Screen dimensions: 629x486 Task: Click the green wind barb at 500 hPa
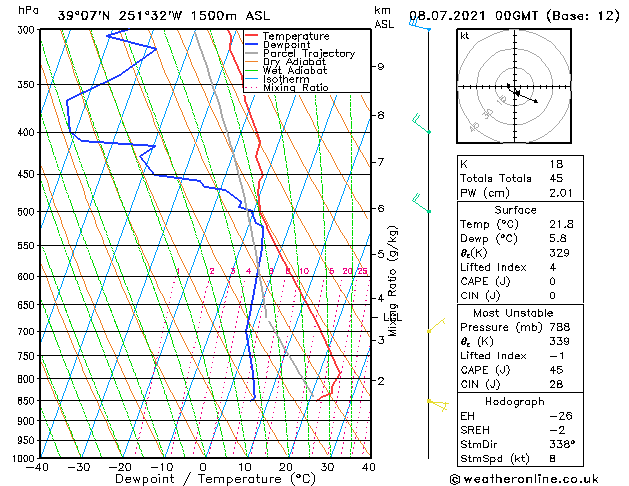(x=421, y=203)
